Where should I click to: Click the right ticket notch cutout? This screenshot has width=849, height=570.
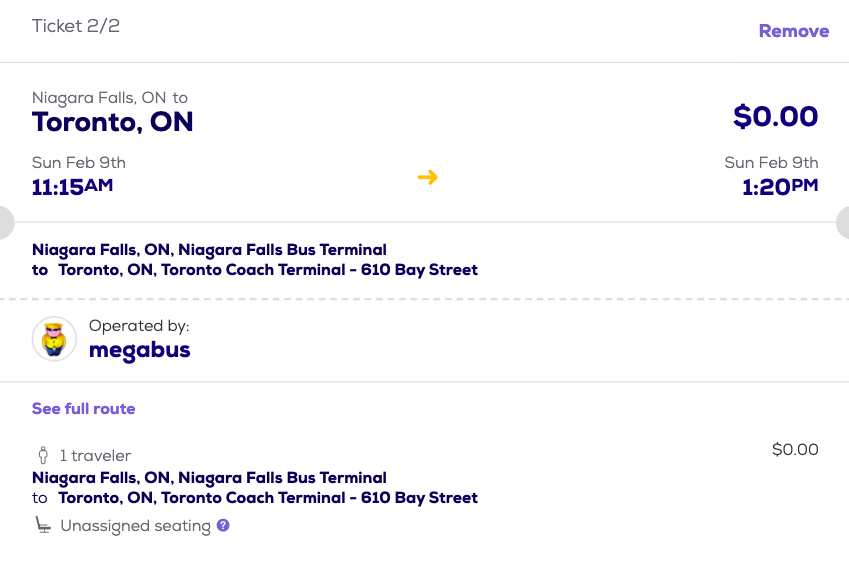point(843,222)
